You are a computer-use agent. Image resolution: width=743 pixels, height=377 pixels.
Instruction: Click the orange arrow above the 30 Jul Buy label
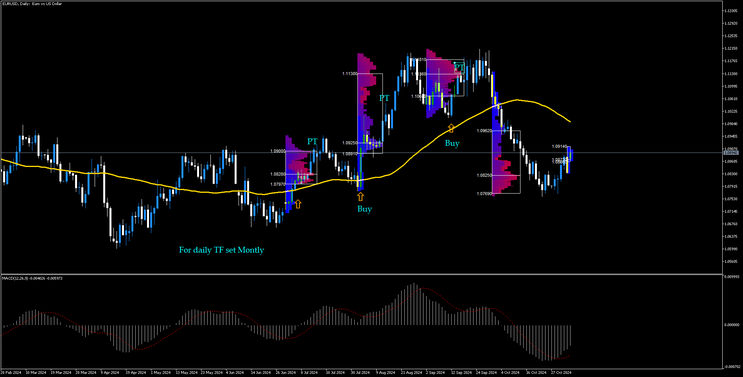point(361,197)
